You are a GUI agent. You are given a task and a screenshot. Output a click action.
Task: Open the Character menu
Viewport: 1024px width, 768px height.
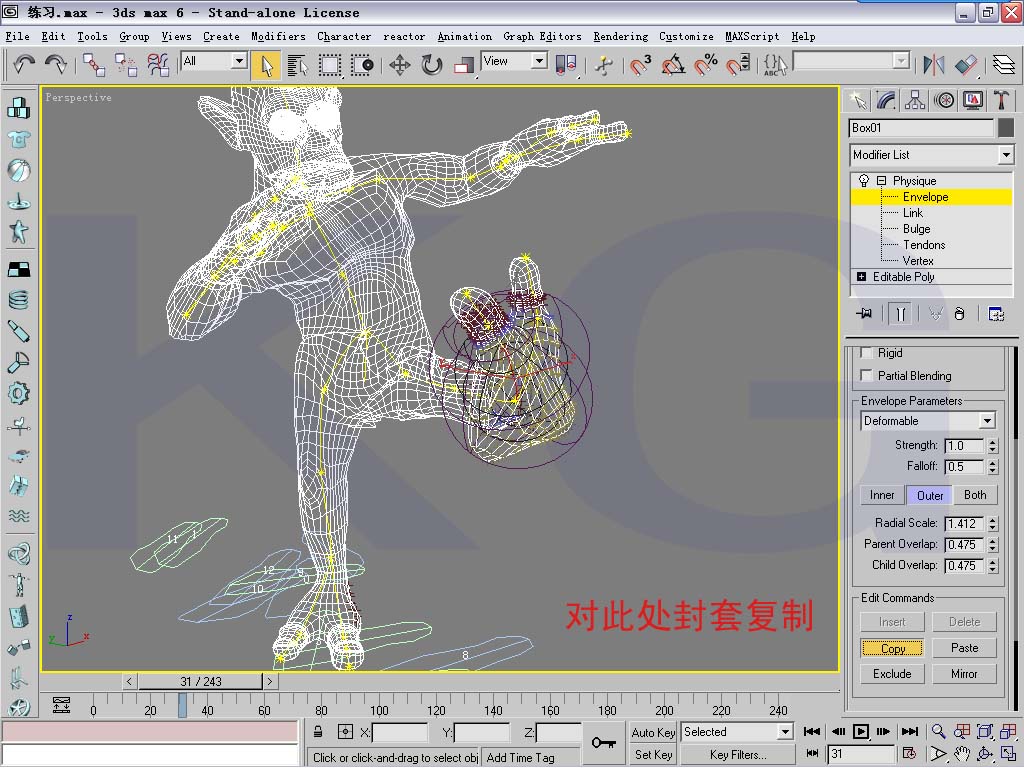pyautogui.click(x=344, y=37)
